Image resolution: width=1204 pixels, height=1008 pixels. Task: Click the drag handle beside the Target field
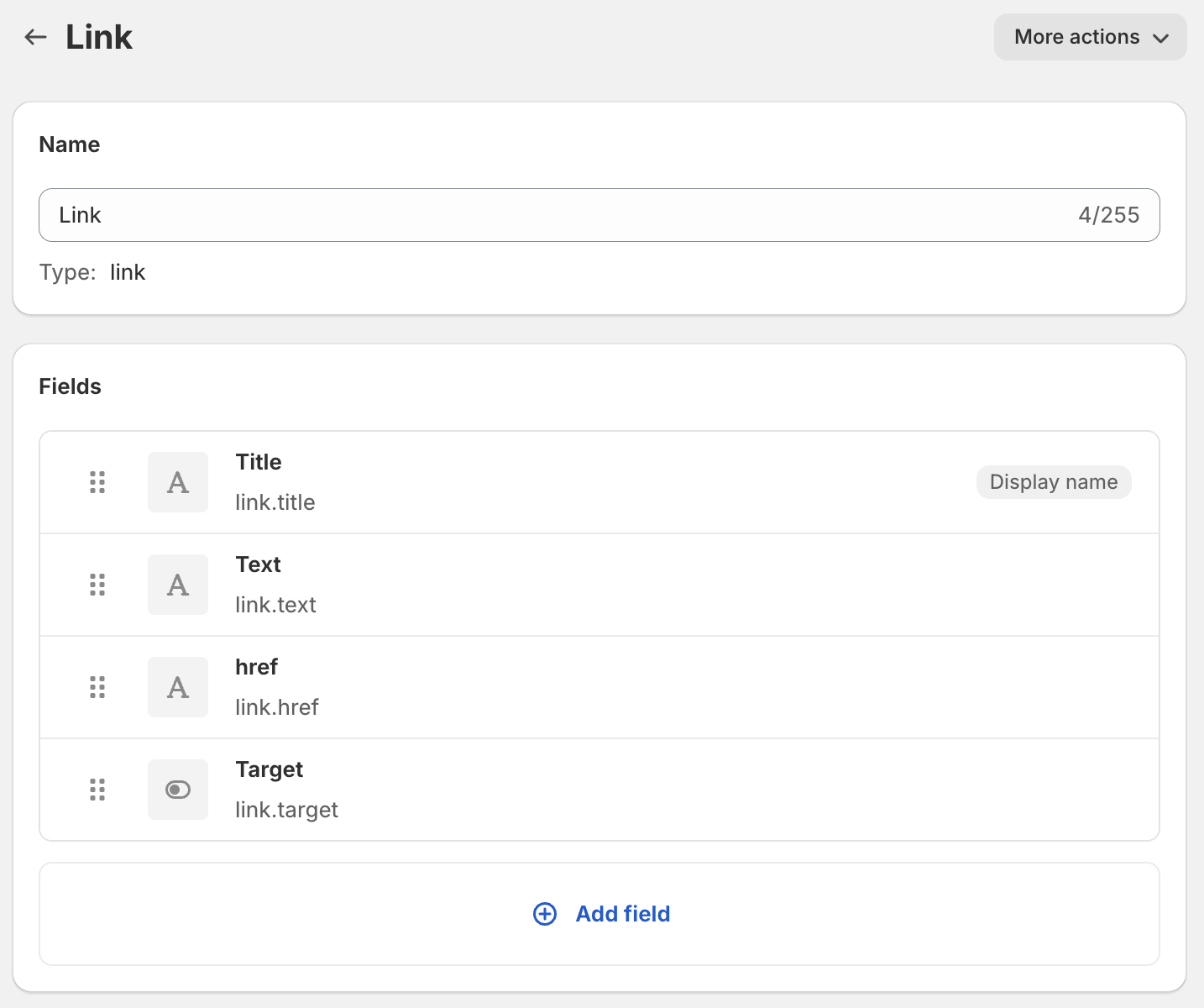coord(97,789)
